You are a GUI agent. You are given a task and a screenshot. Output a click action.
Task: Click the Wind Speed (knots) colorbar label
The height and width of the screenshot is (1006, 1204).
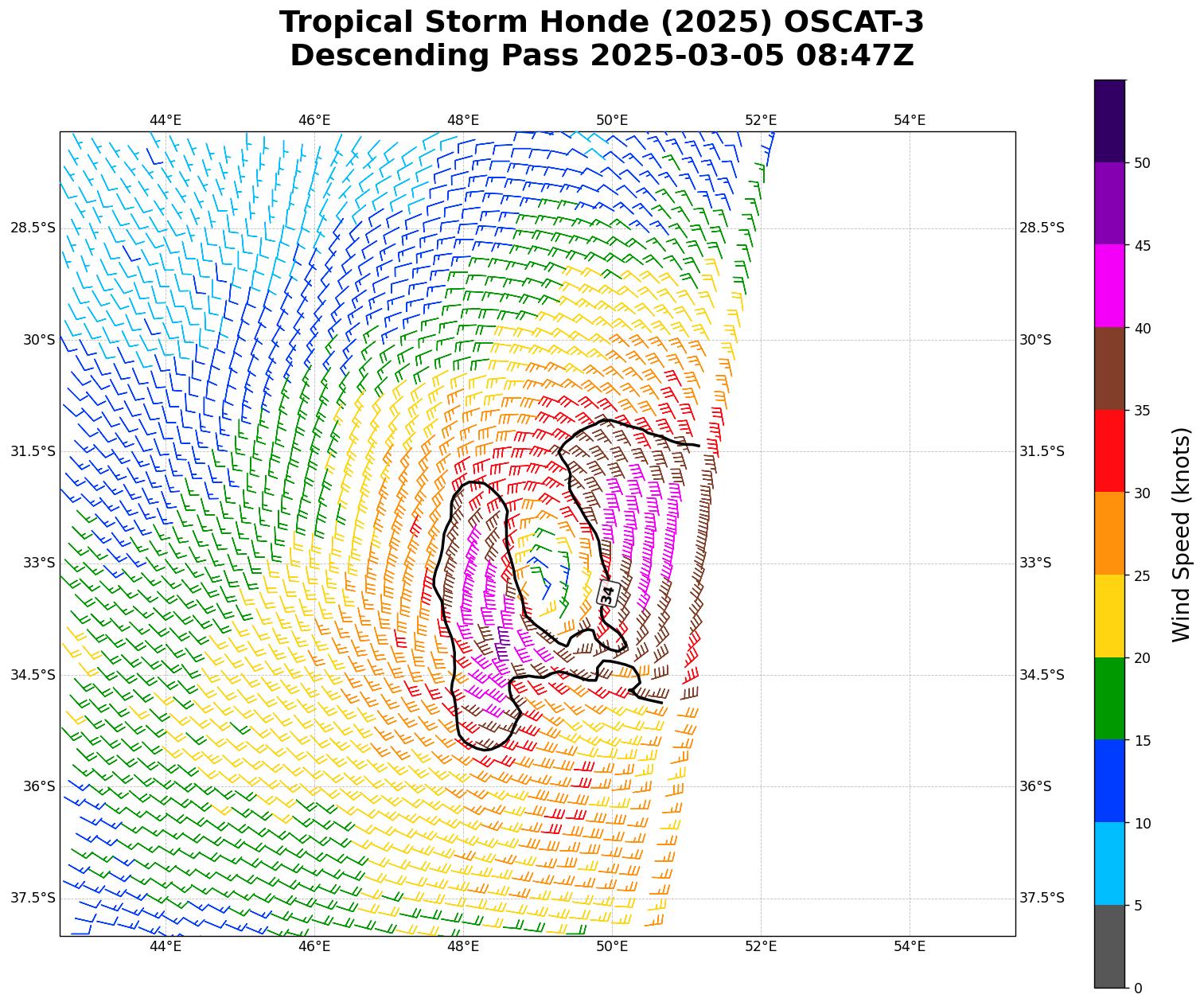coord(1182,534)
